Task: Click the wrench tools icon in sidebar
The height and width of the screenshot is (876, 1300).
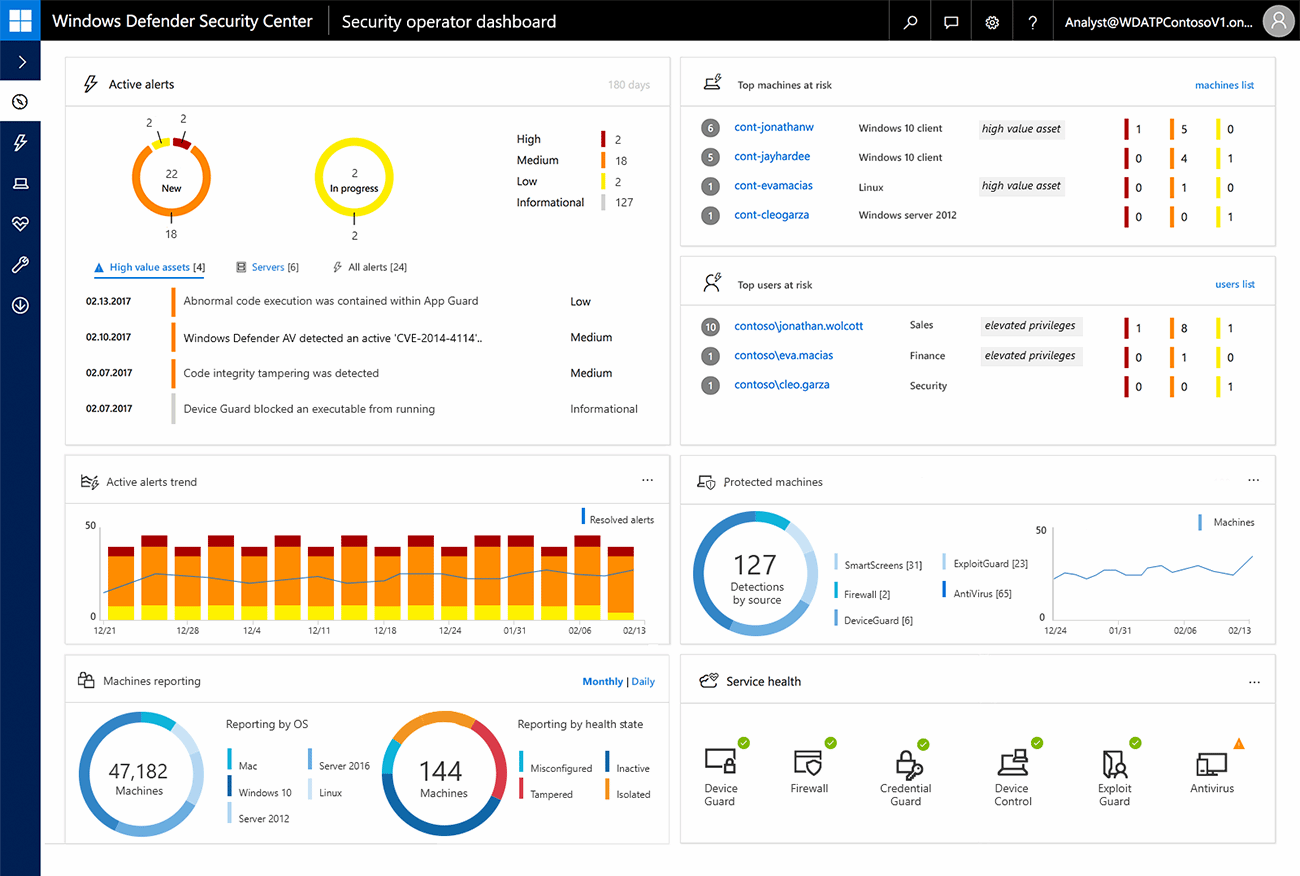Action: [x=20, y=264]
